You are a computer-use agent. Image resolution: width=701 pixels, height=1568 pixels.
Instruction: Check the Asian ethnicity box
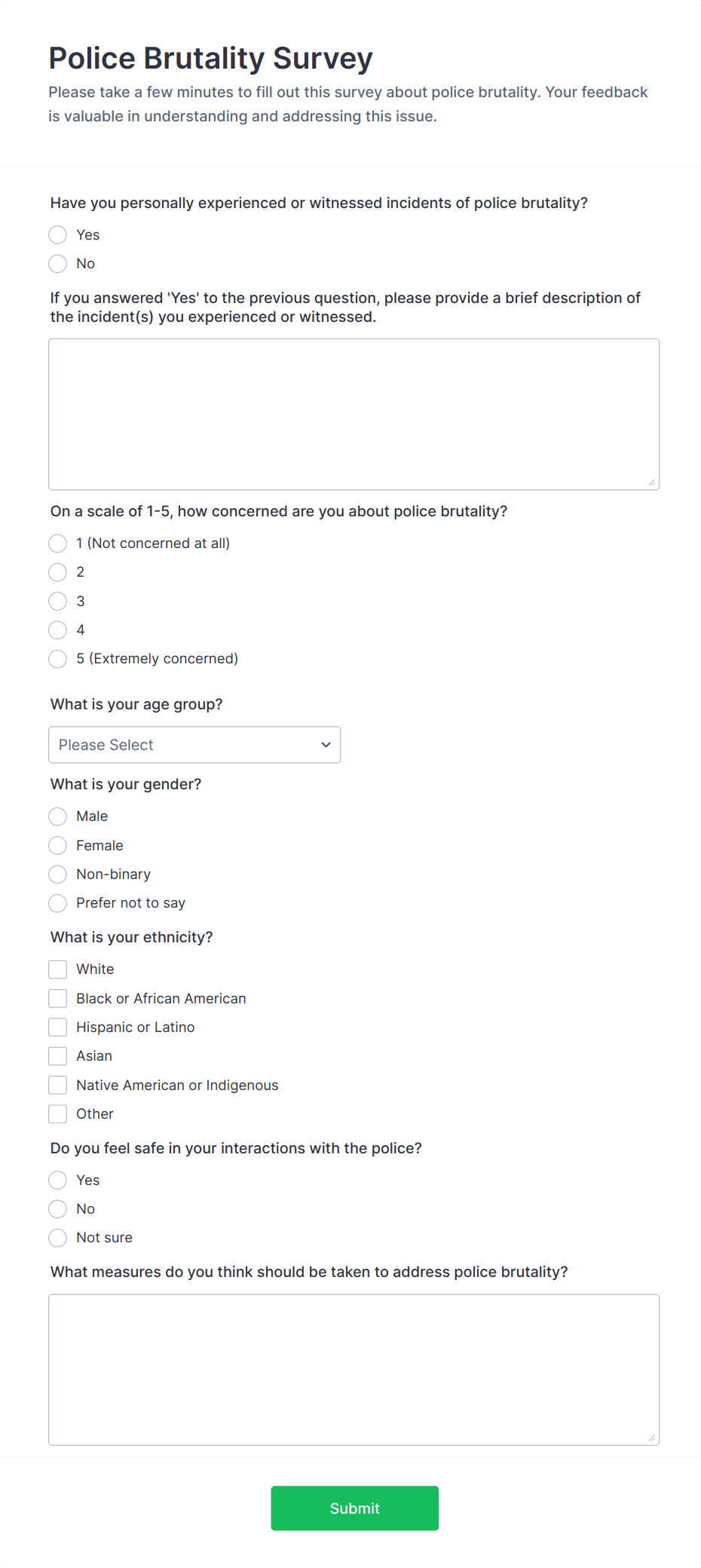pos(58,1056)
